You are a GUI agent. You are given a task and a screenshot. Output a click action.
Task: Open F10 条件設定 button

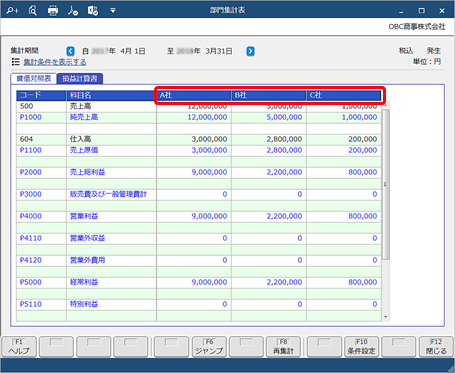click(x=361, y=347)
